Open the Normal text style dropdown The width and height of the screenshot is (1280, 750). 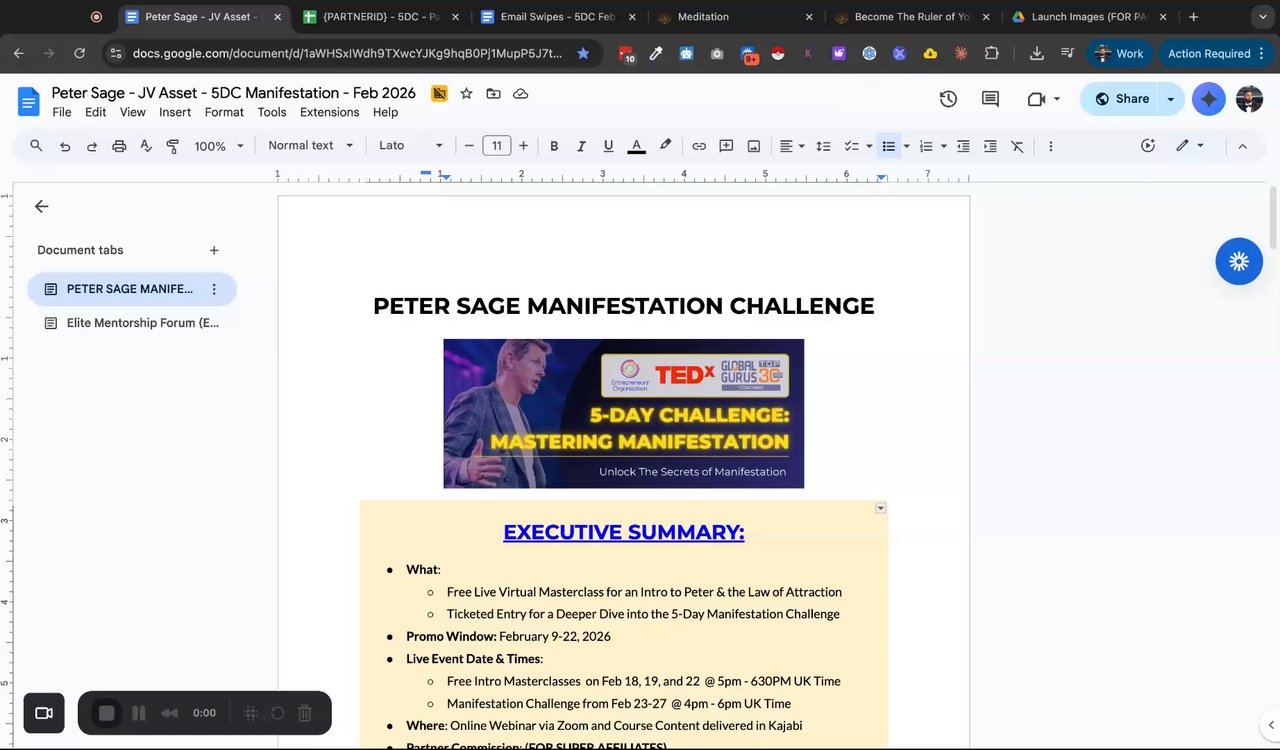click(x=310, y=146)
